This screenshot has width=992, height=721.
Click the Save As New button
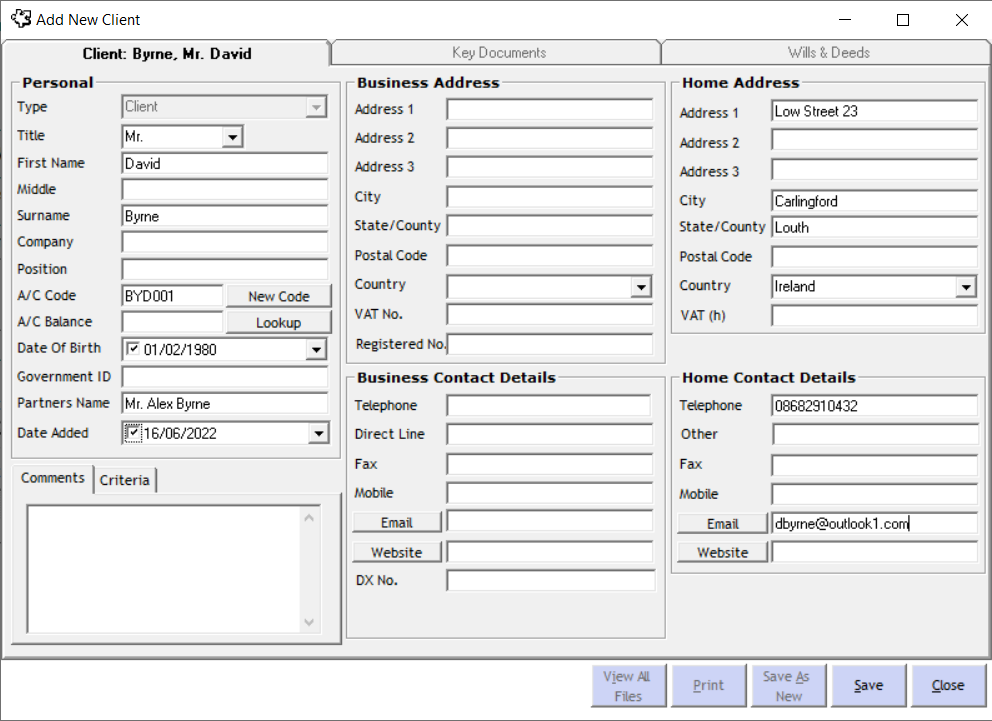tap(788, 686)
